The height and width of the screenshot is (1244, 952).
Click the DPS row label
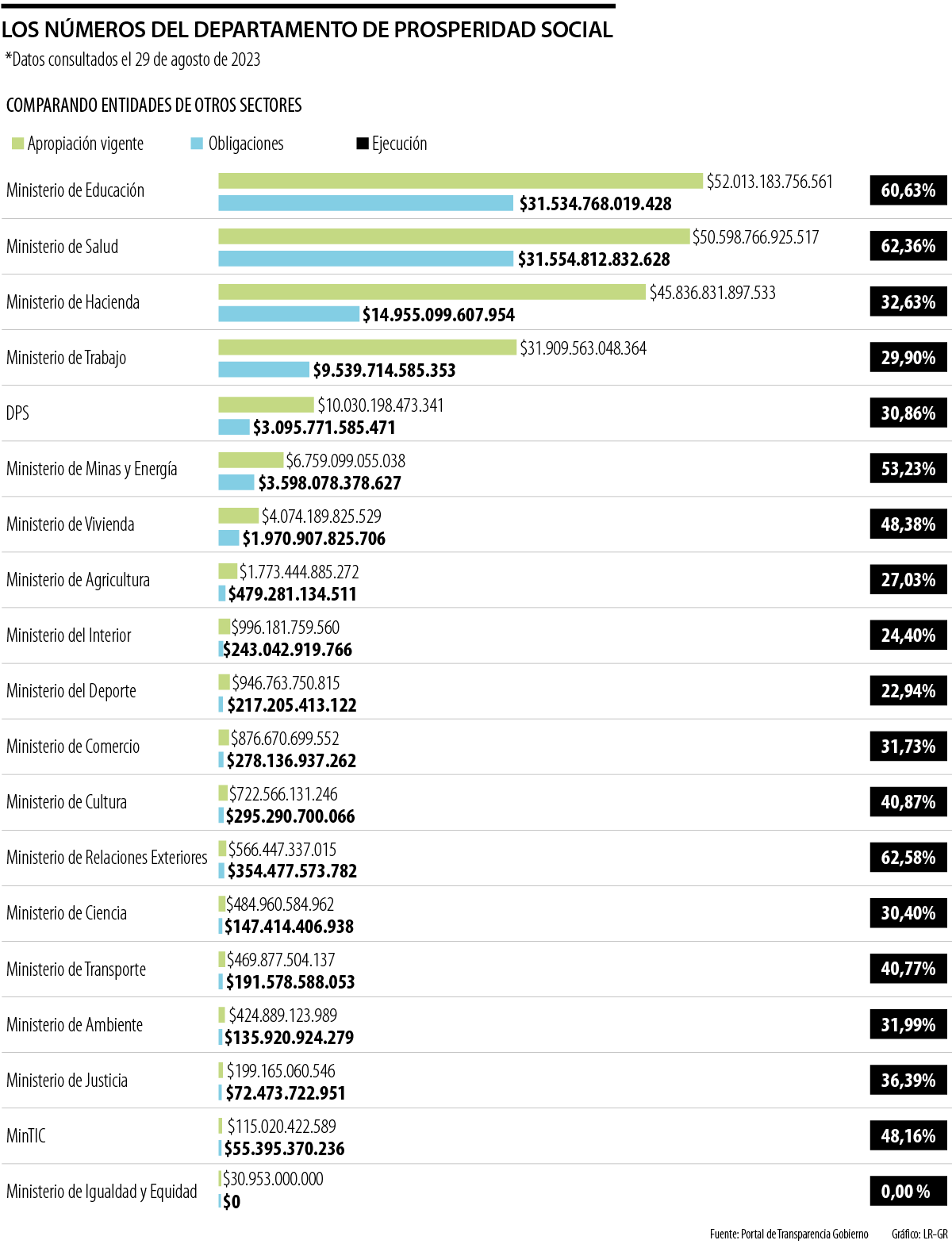point(17,413)
